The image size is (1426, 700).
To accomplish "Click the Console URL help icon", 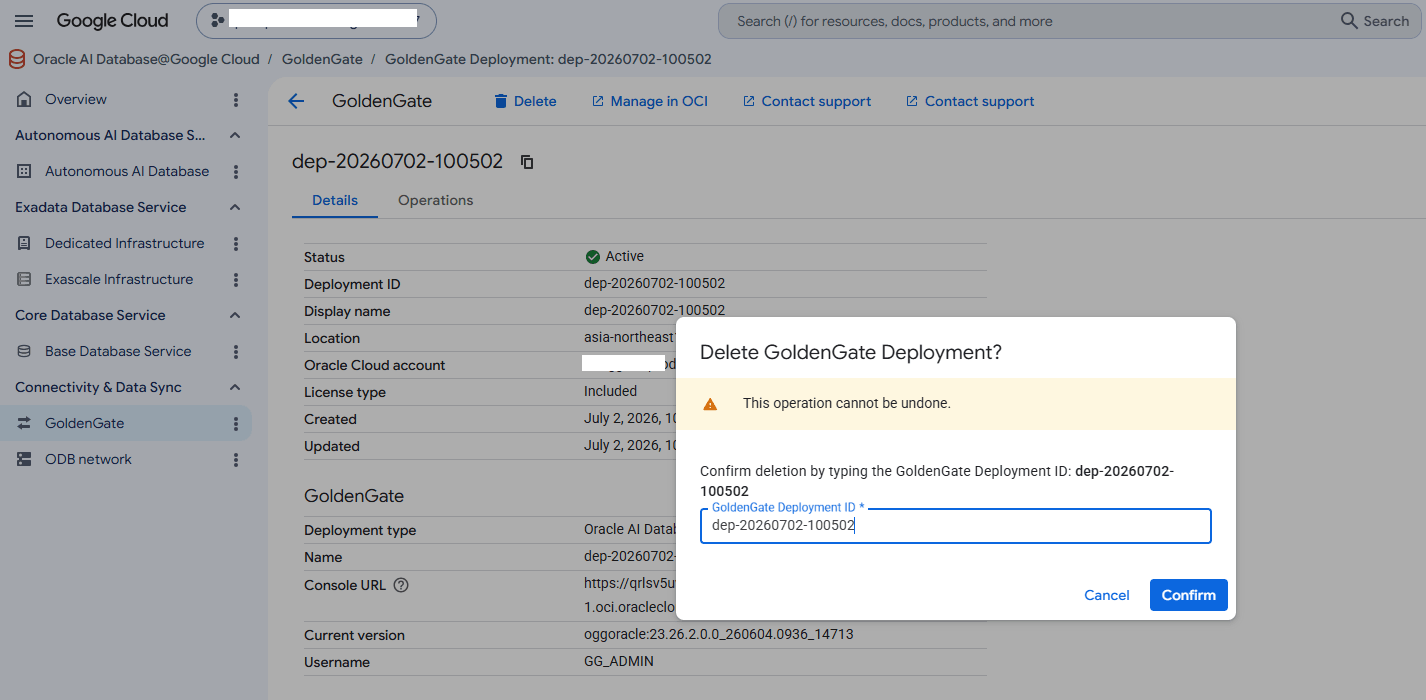I will point(401,585).
